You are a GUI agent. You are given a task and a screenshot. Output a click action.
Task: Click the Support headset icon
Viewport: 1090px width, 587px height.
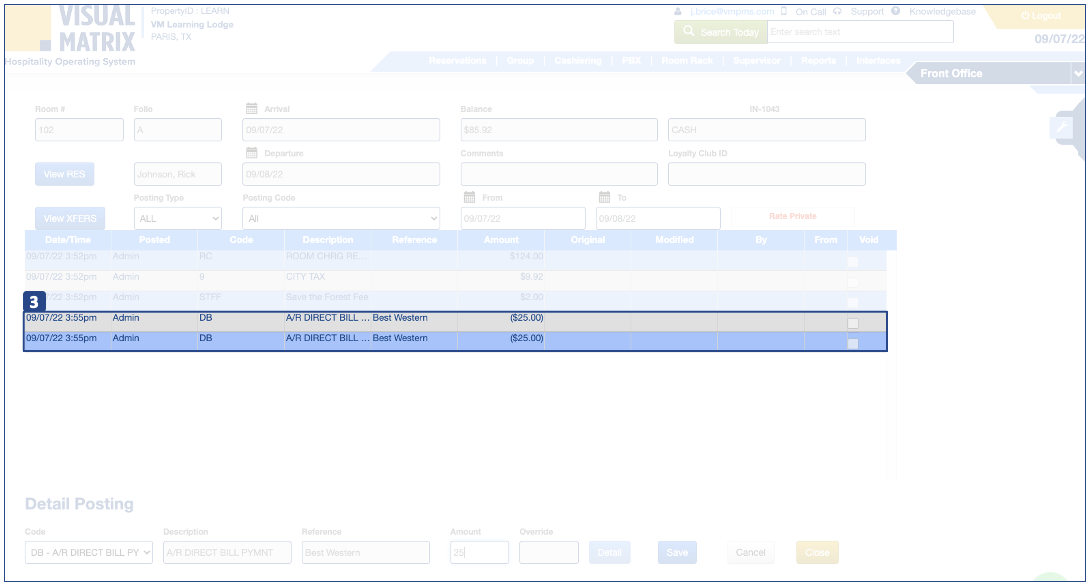pyautogui.click(x=837, y=12)
